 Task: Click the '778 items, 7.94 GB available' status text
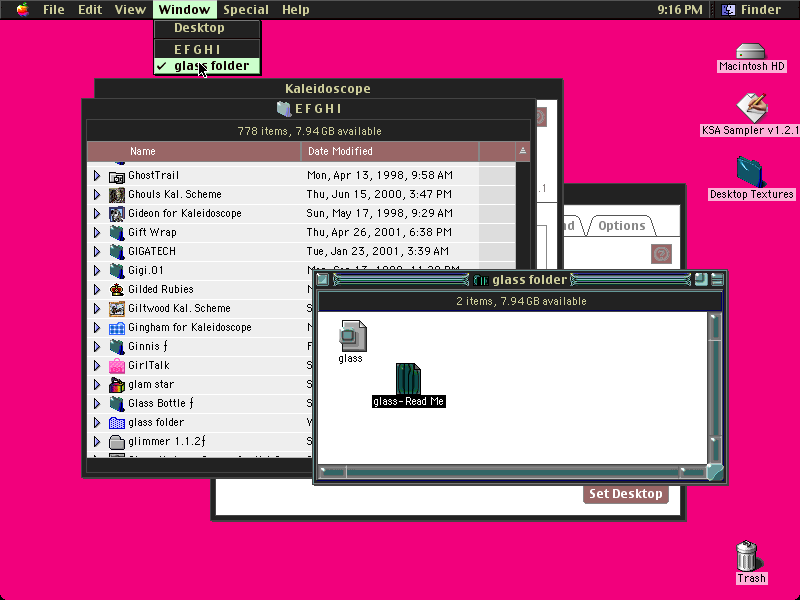pyautogui.click(x=309, y=132)
